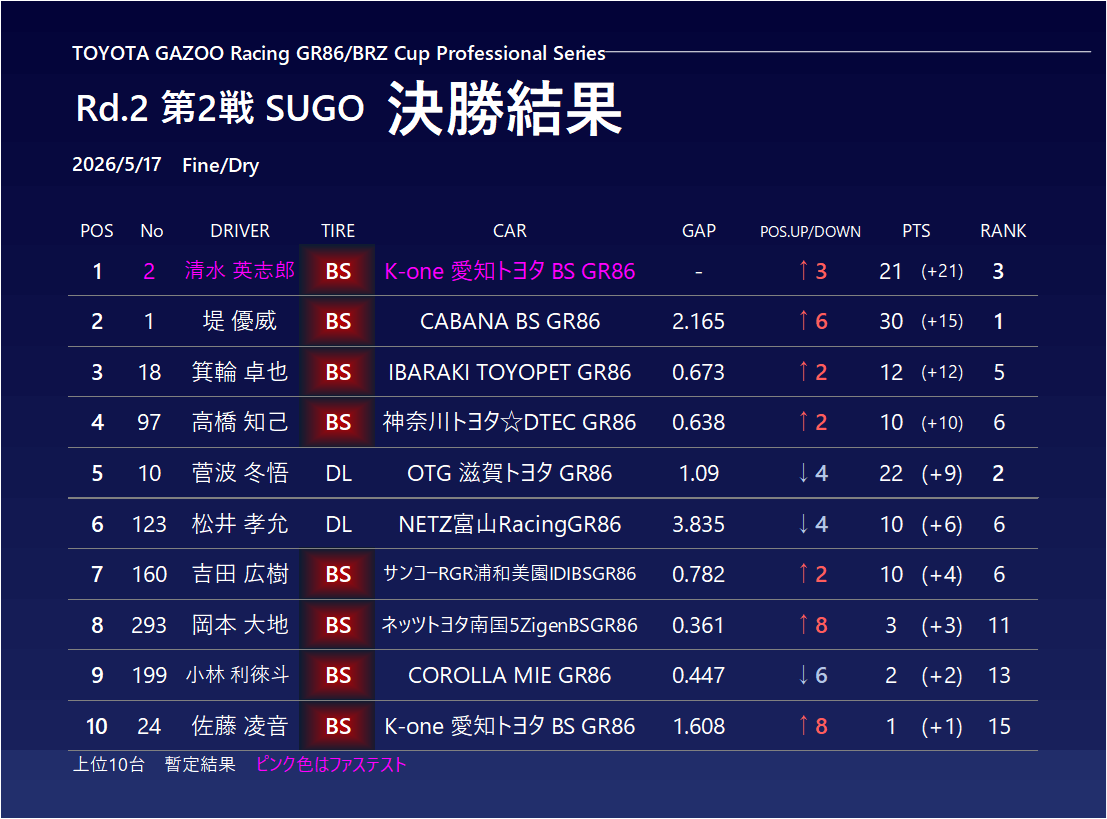Click the PTS column header
The width and height of the screenshot is (1107, 819).
[x=916, y=231]
